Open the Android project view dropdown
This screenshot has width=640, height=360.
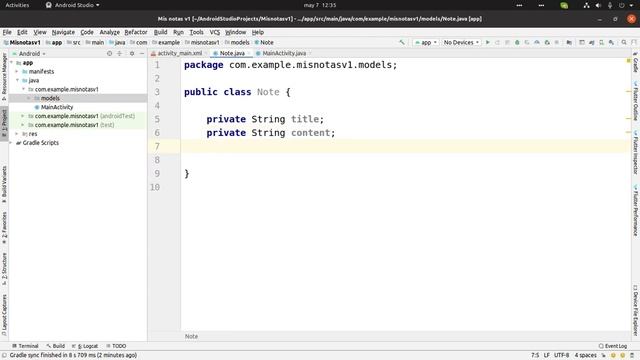tap(29, 53)
